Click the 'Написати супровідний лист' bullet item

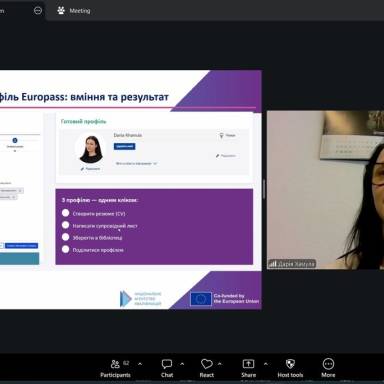(x=100, y=226)
